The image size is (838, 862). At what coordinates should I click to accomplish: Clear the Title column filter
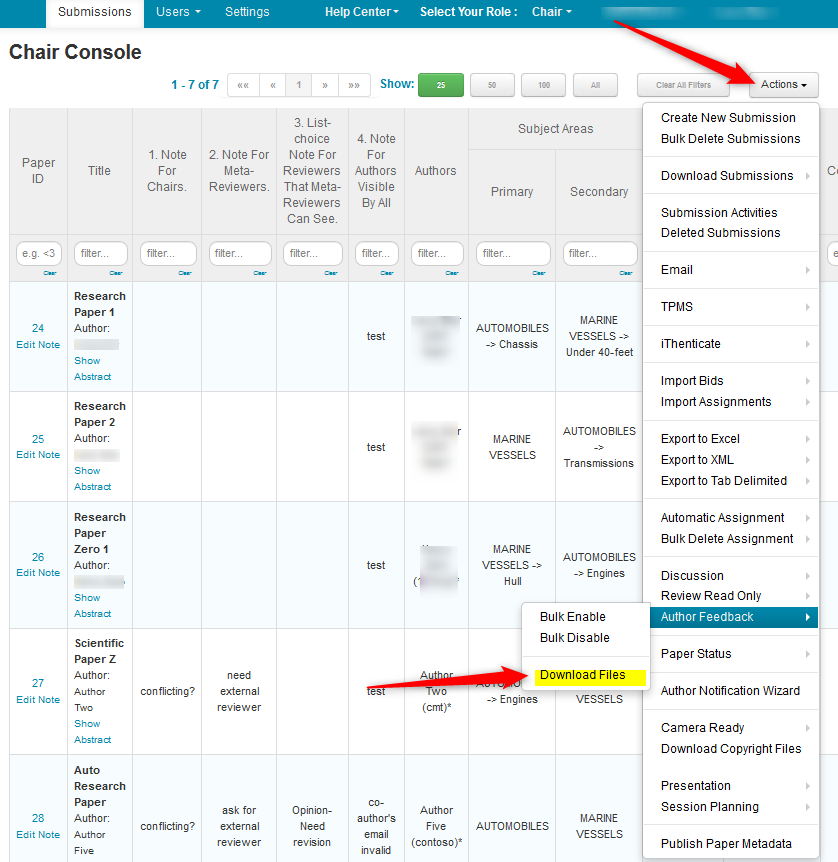click(x=116, y=273)
